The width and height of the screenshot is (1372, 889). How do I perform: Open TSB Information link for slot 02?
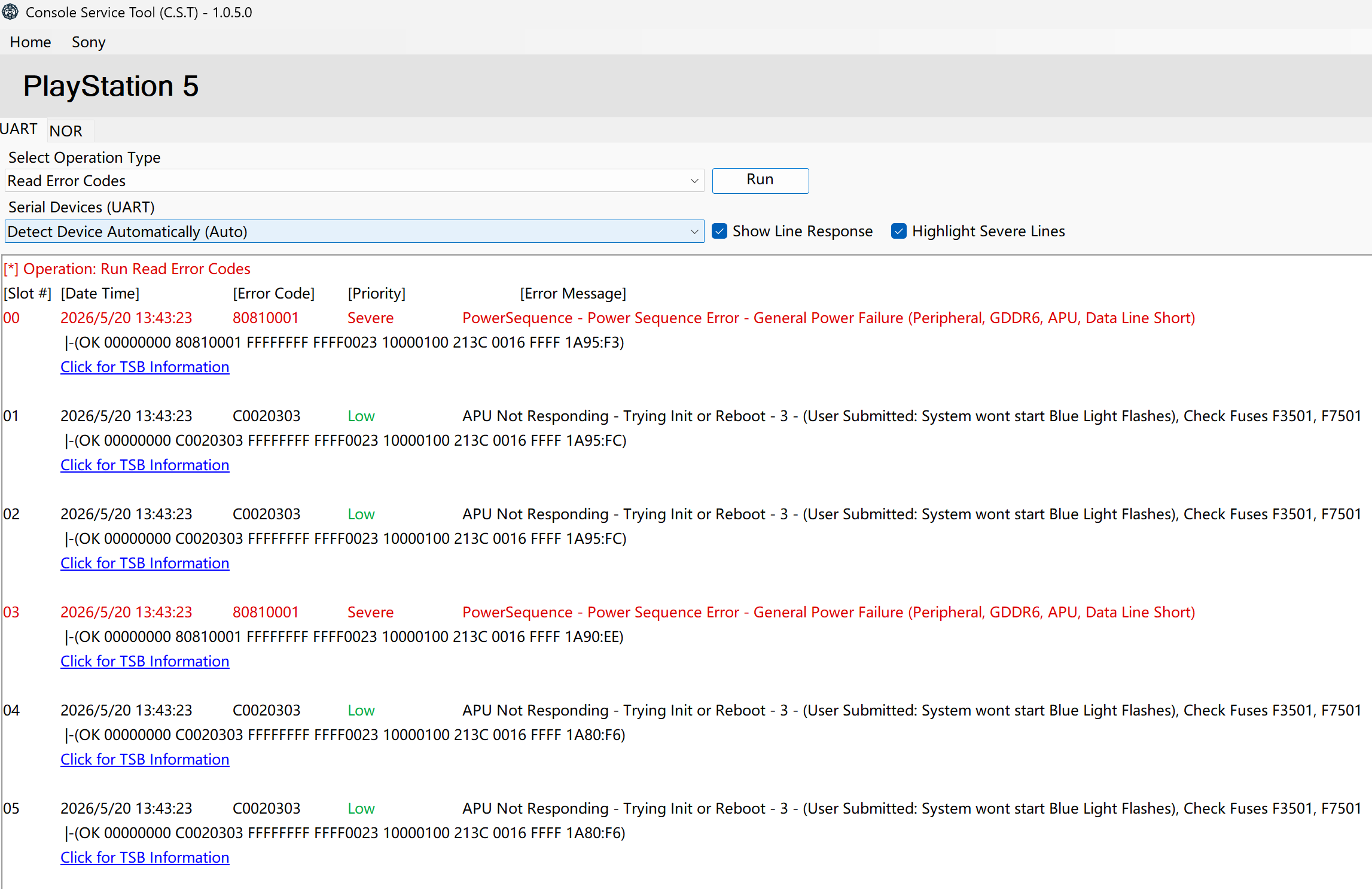pos(145,563)
